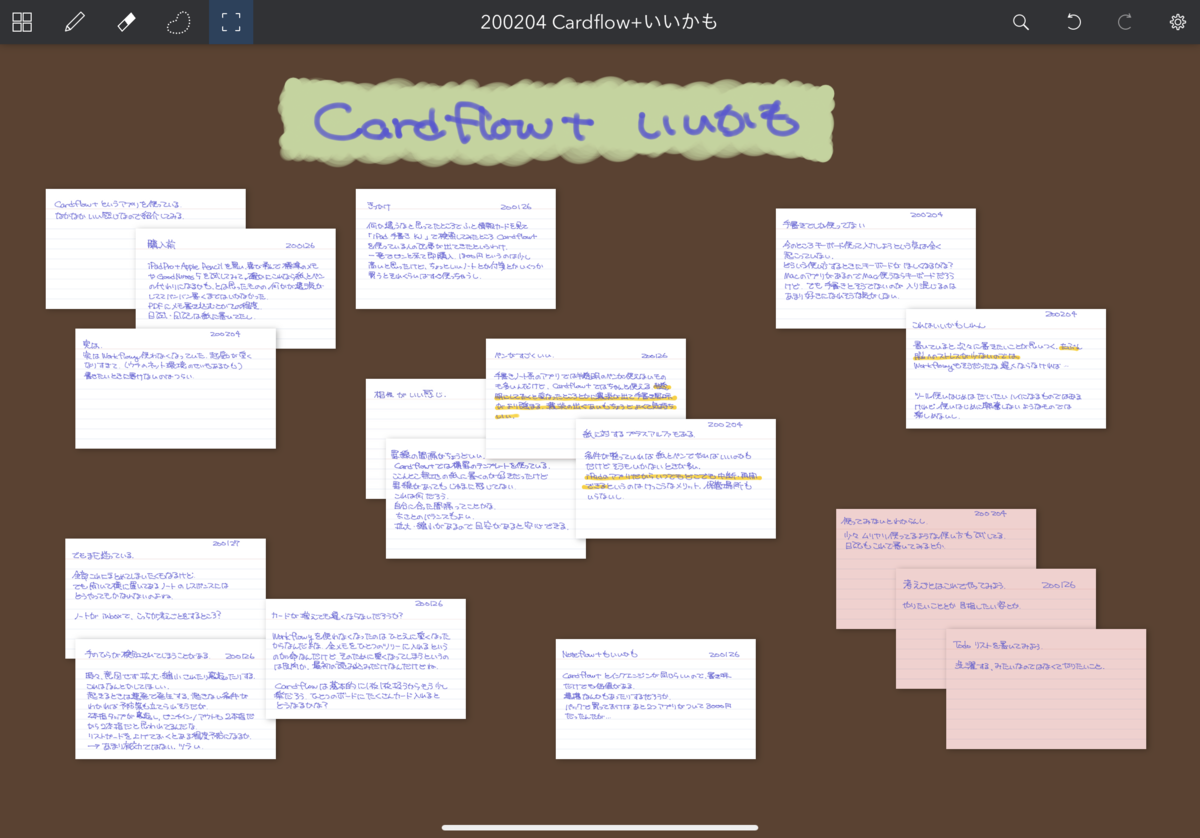Open the board grid overview
Viewport: 1200px width, 838px height.
pos(22,22)
